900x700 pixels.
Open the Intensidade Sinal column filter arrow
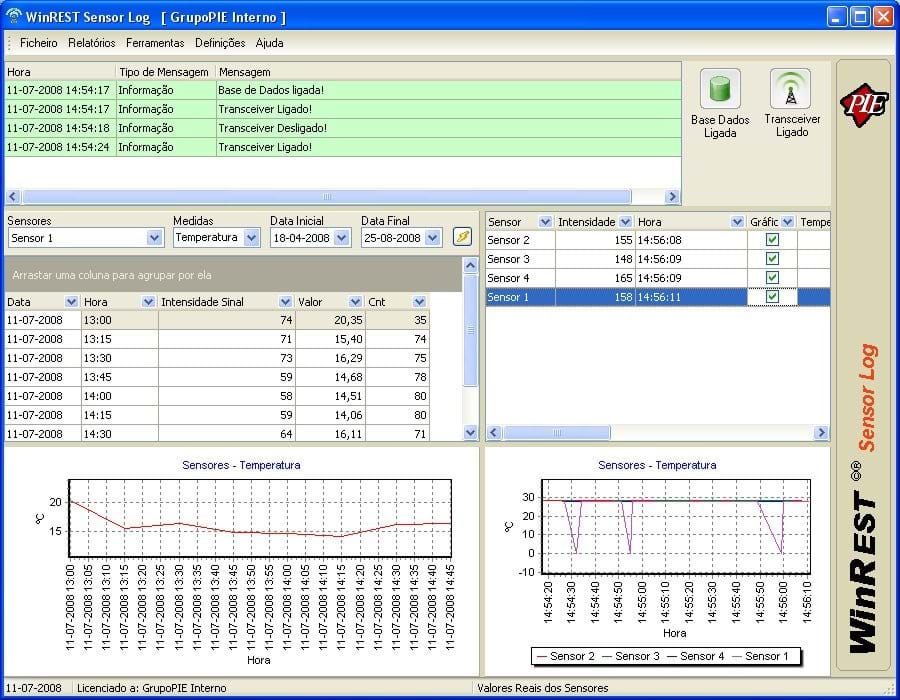pyautogui.click(x=285, y=302)
